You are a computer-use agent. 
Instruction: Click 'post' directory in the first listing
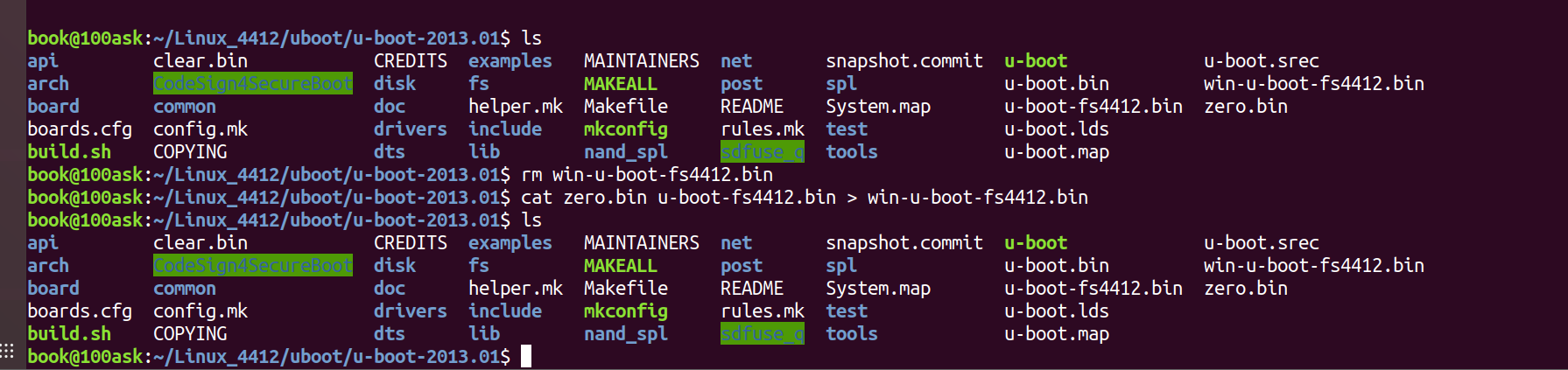click(742, 83)
